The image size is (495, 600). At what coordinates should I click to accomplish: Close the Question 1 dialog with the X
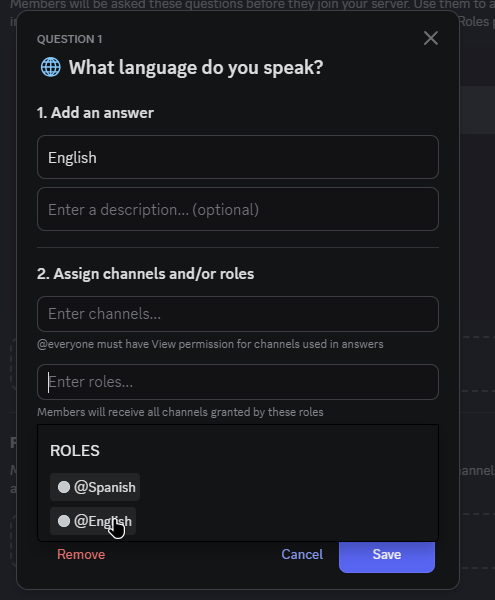click(x=431, y=38)
